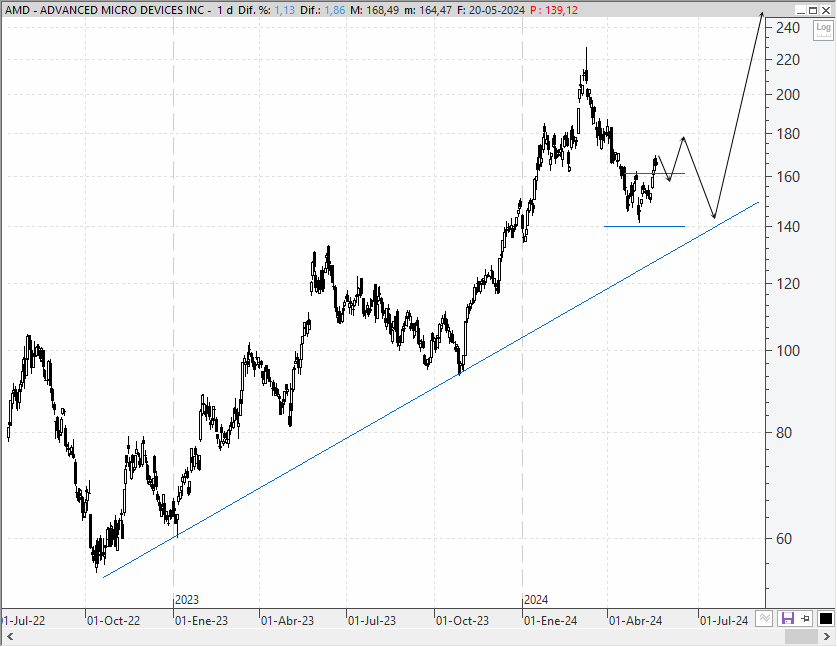
Task: Click the 100 price axis label
Action: coord(788,351)
